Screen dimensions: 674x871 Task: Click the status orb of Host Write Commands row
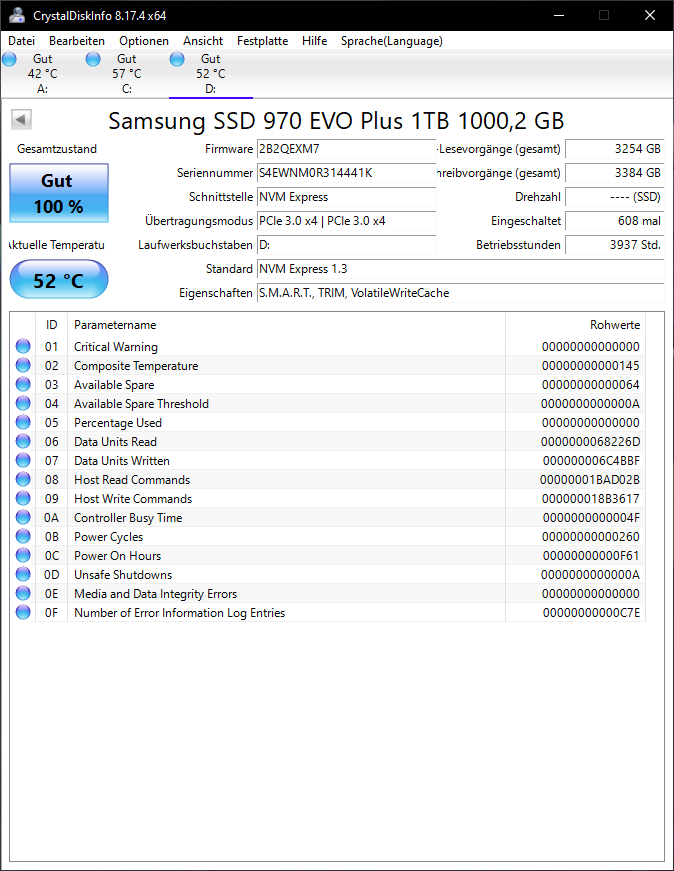[x=23, y=498]
